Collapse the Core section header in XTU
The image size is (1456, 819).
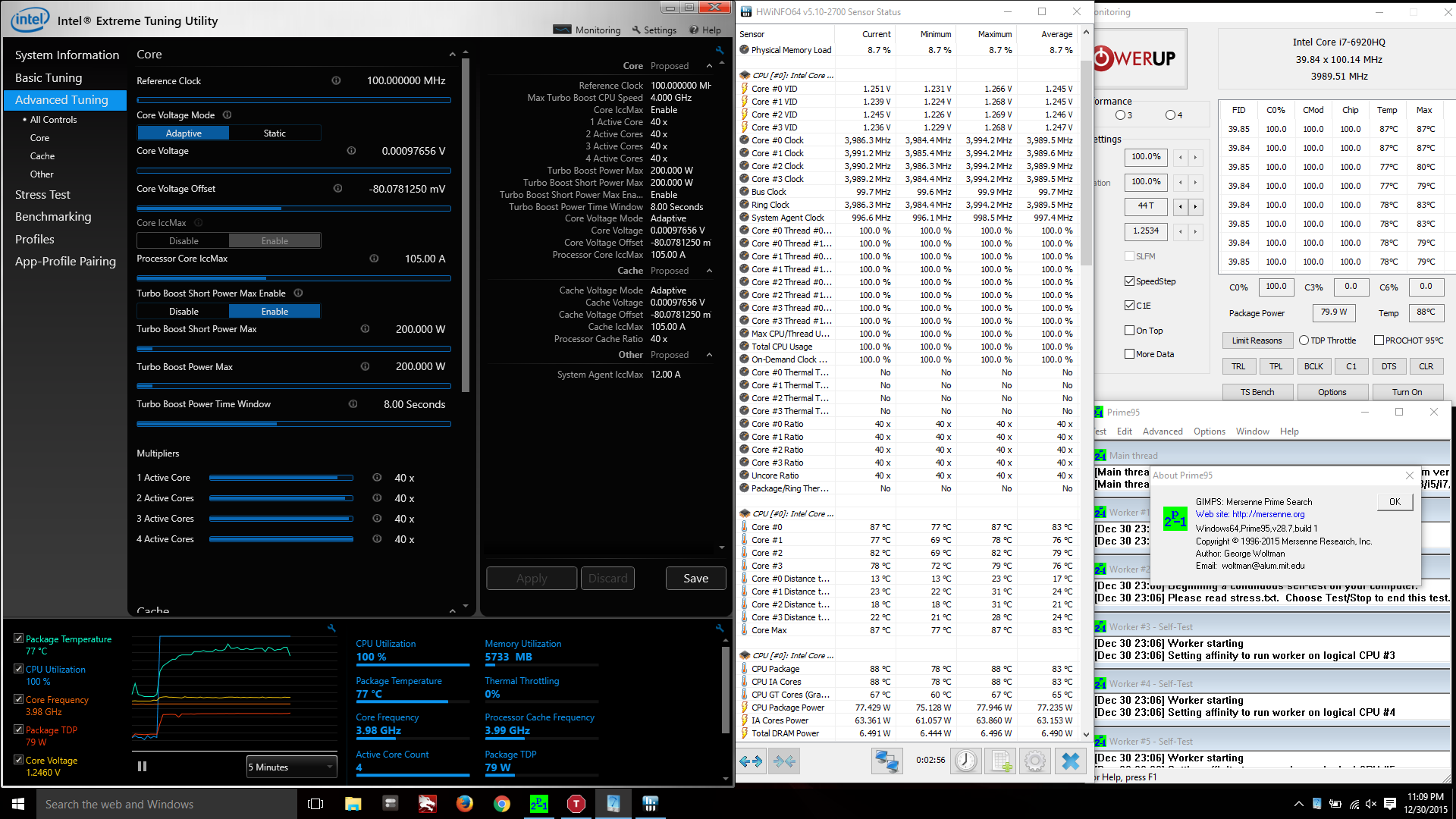pos(452,55)
